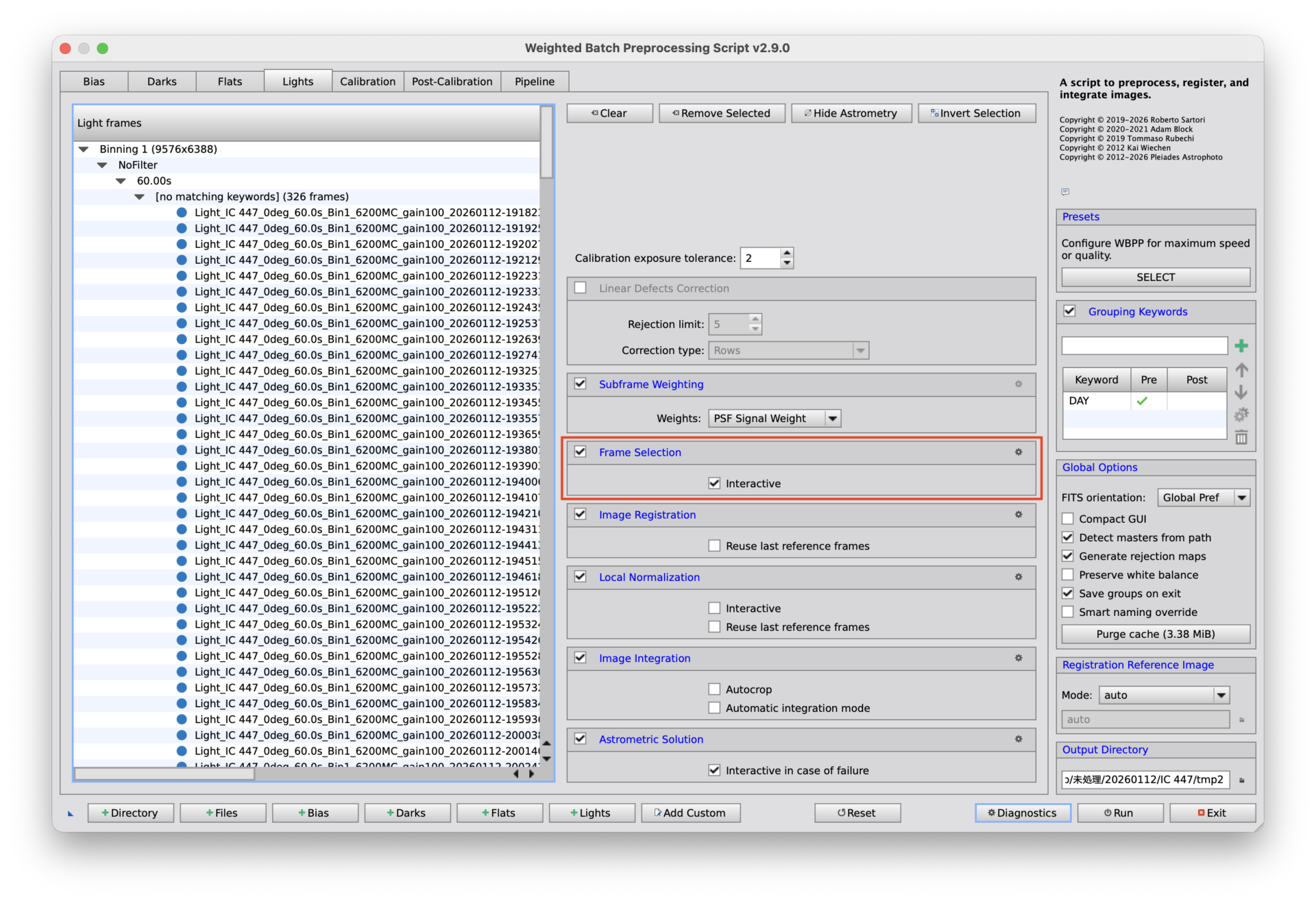
Task: Click the Run button
Action: 1119,813
